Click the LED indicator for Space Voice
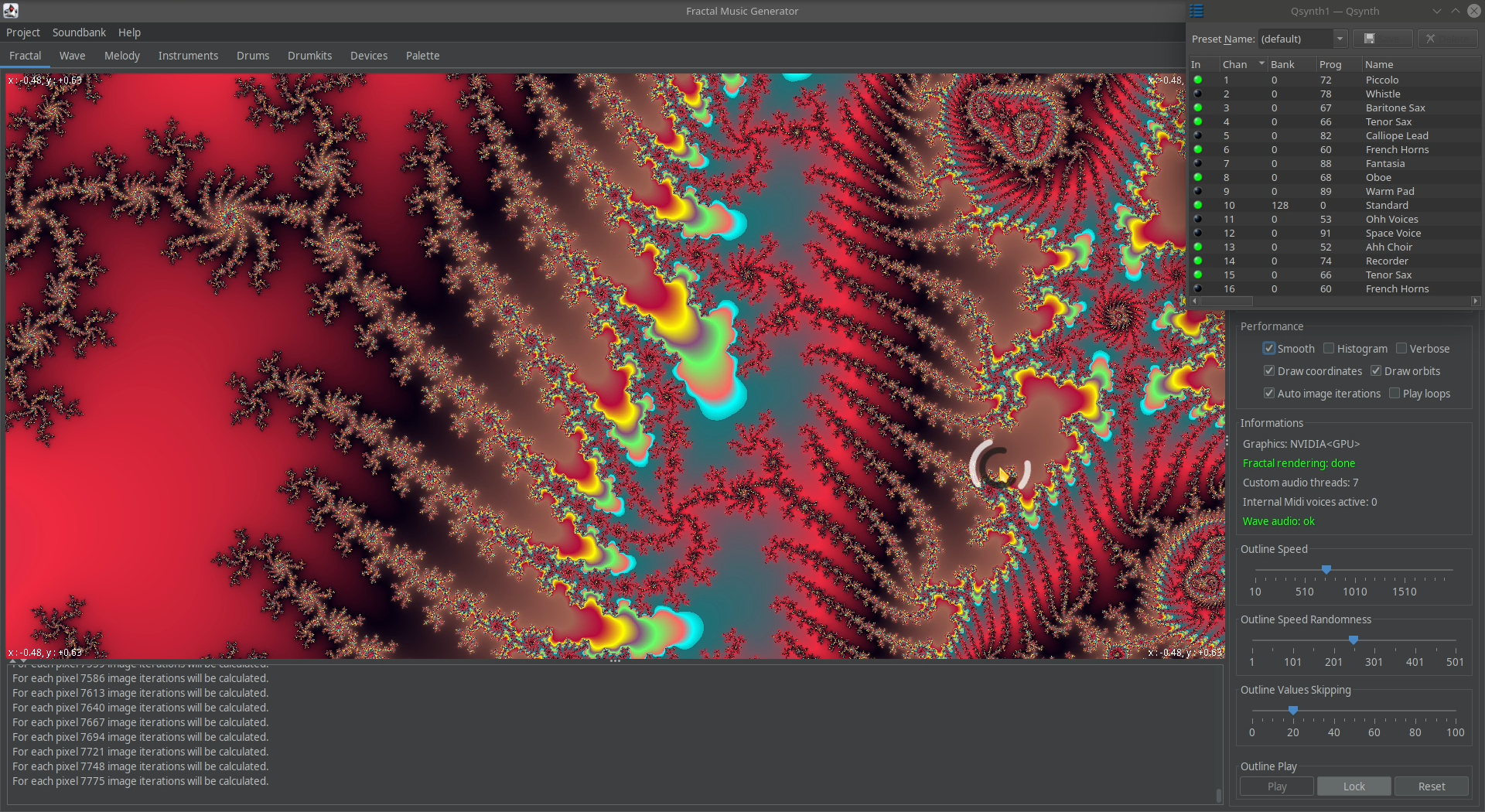 coord(1198,233)
